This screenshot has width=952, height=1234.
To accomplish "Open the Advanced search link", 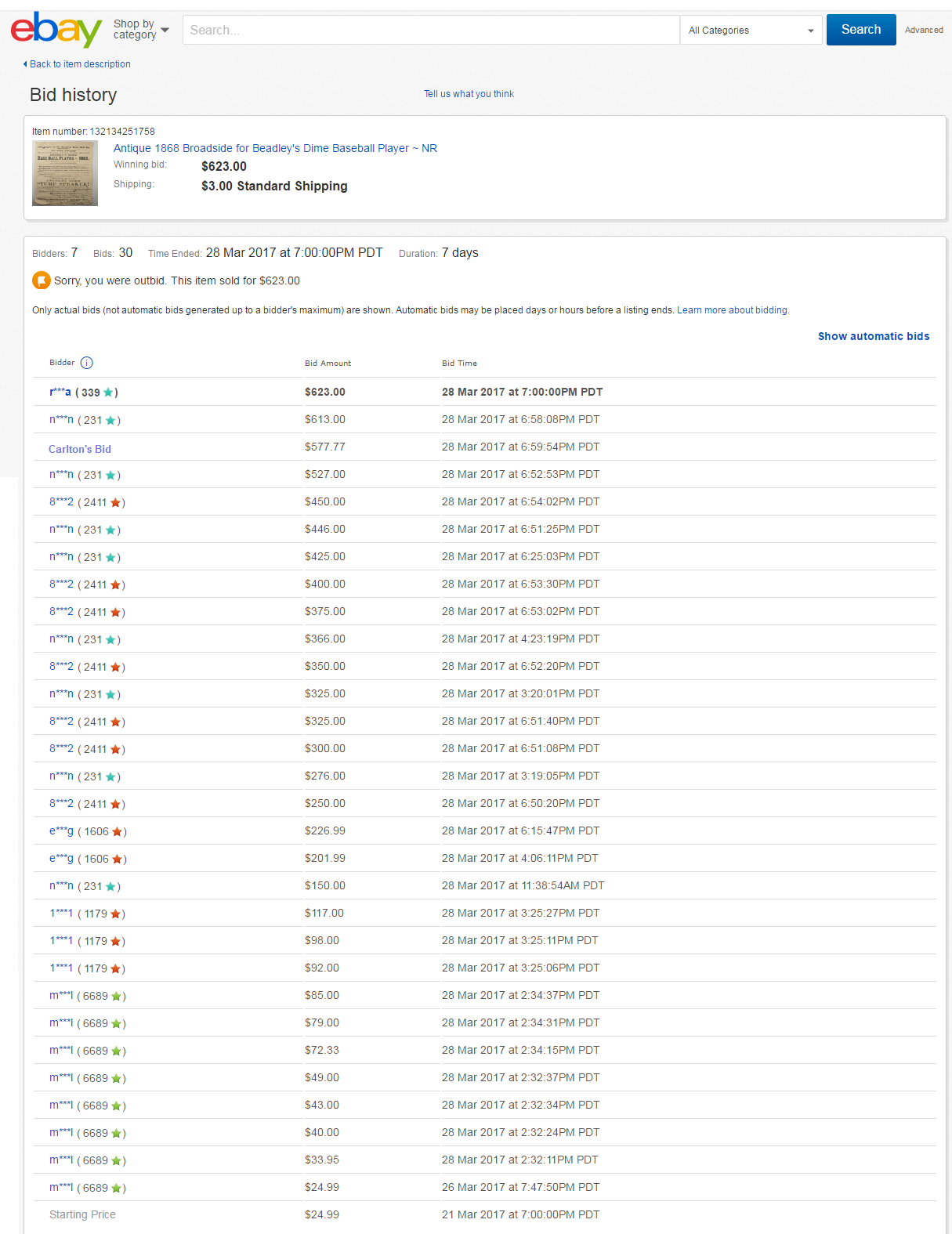I will click(923, 30).
